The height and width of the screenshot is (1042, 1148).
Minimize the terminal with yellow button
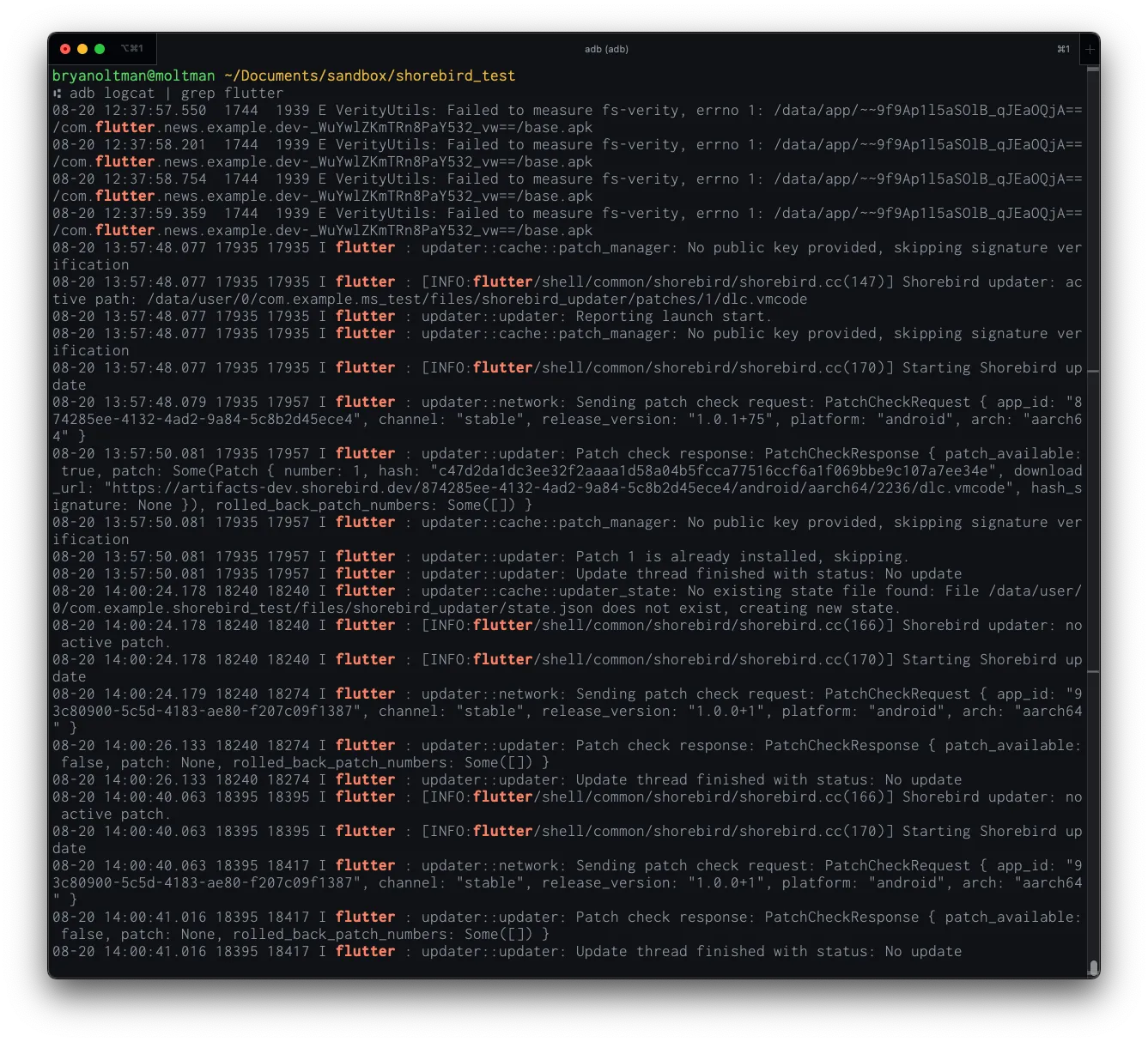point(82,49)
